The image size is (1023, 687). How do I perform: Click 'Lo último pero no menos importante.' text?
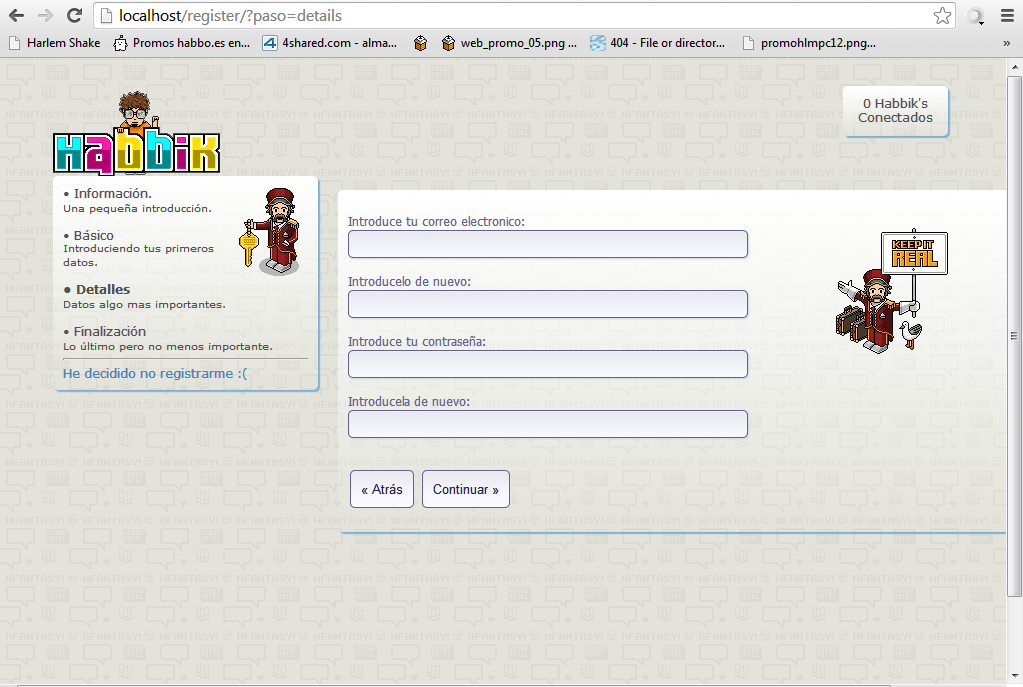(x=168, y=346)
